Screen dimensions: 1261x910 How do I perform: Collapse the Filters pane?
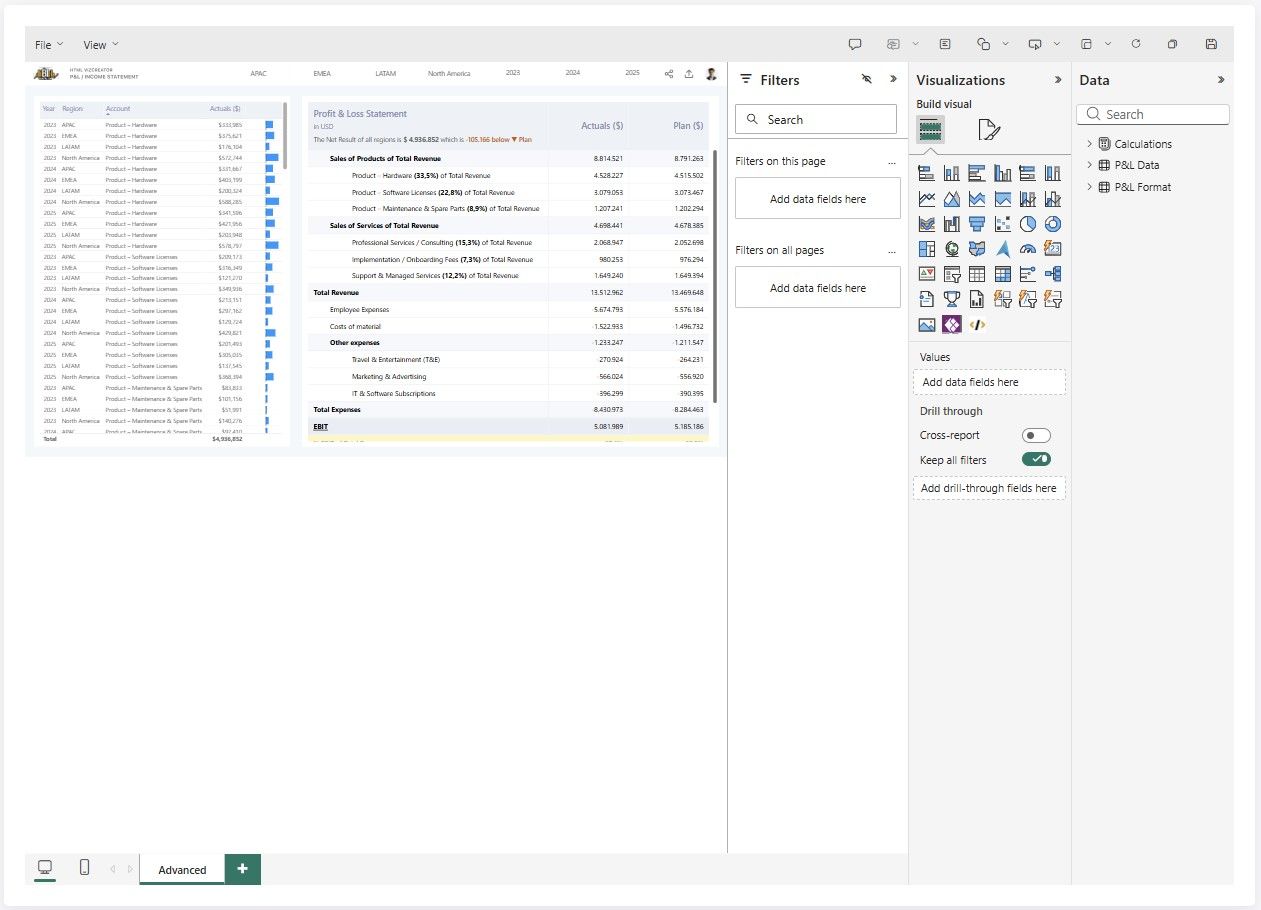point(893,79)
